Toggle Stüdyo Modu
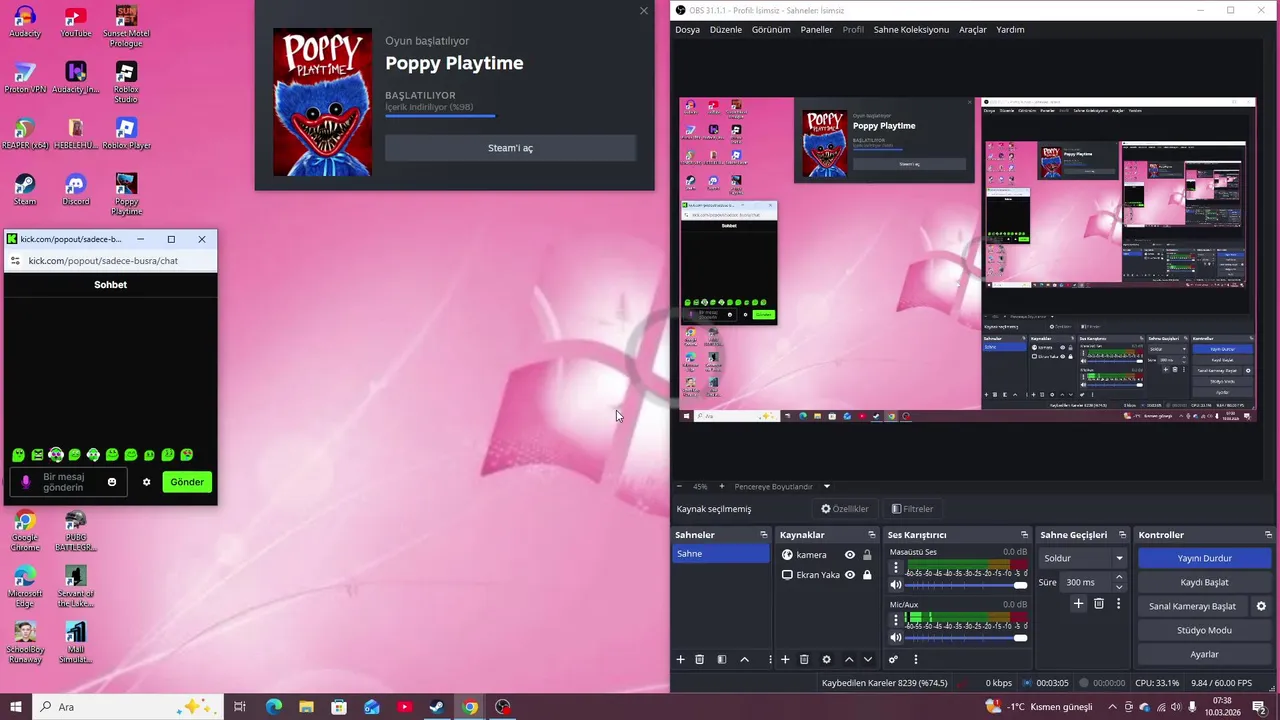 [x=1204, y=630]
